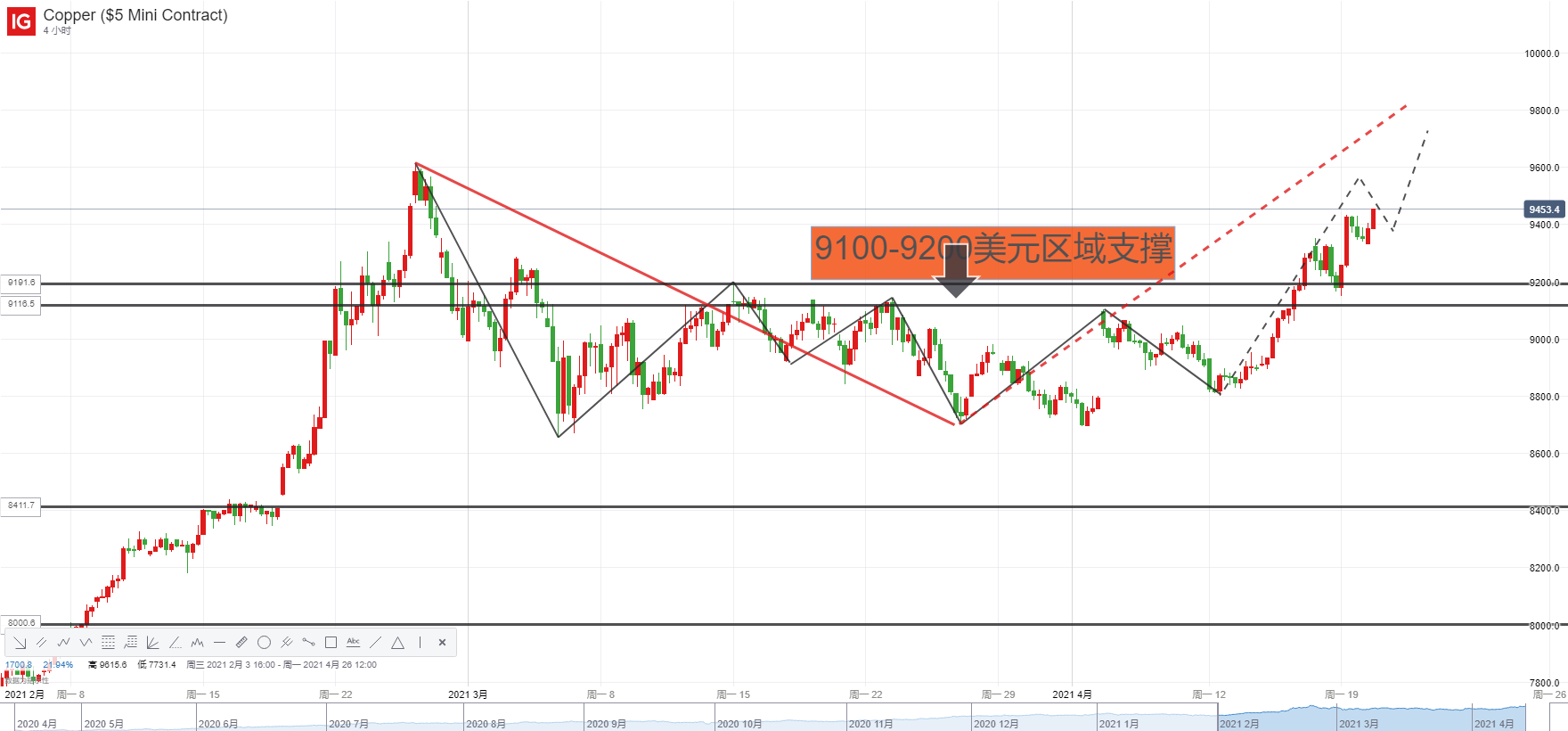1568x731 pixels.
Task: Click the 2021 4月 time axis label
Action: point(1072,694)
